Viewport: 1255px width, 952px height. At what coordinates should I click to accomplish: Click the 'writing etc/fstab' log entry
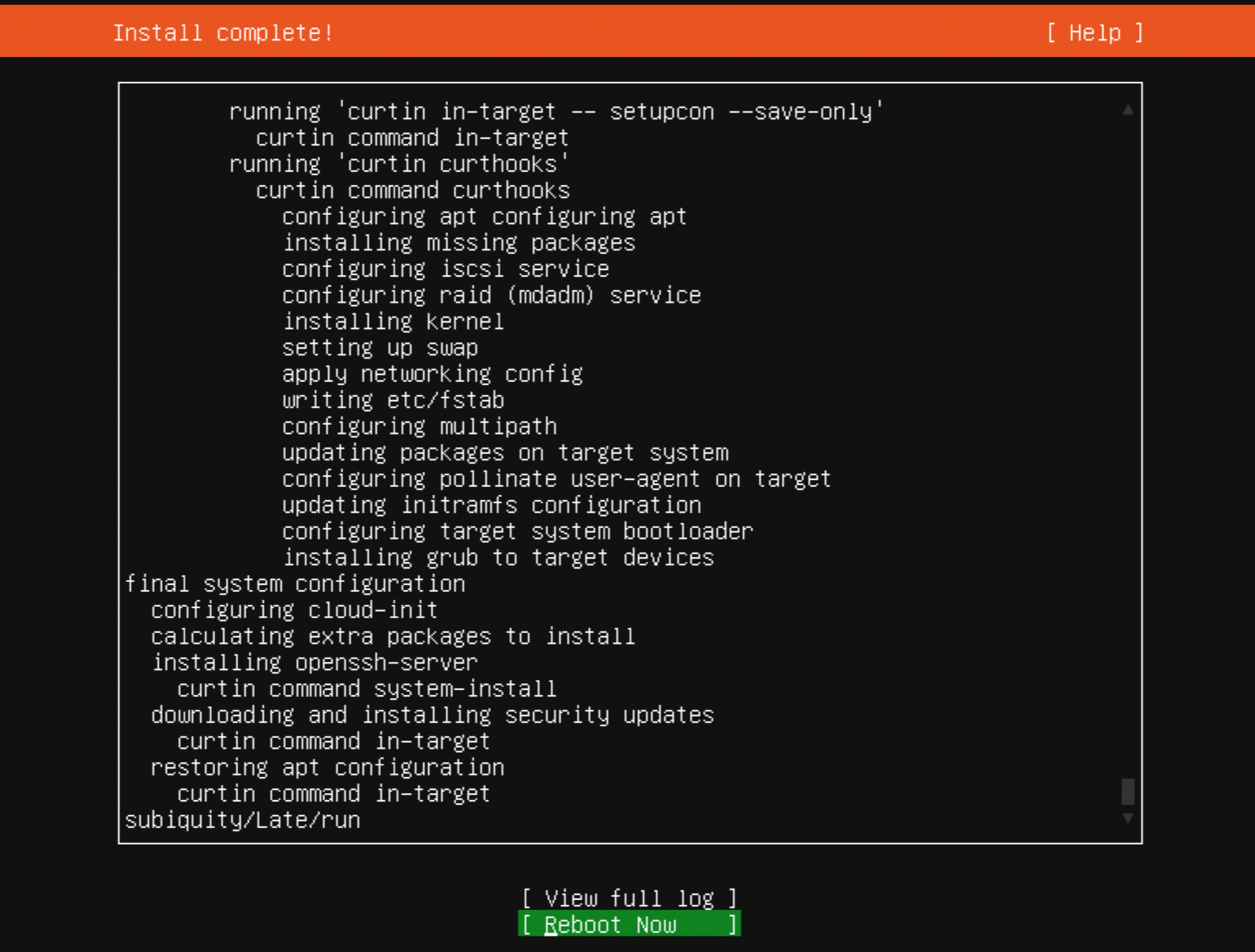point(393,401)
